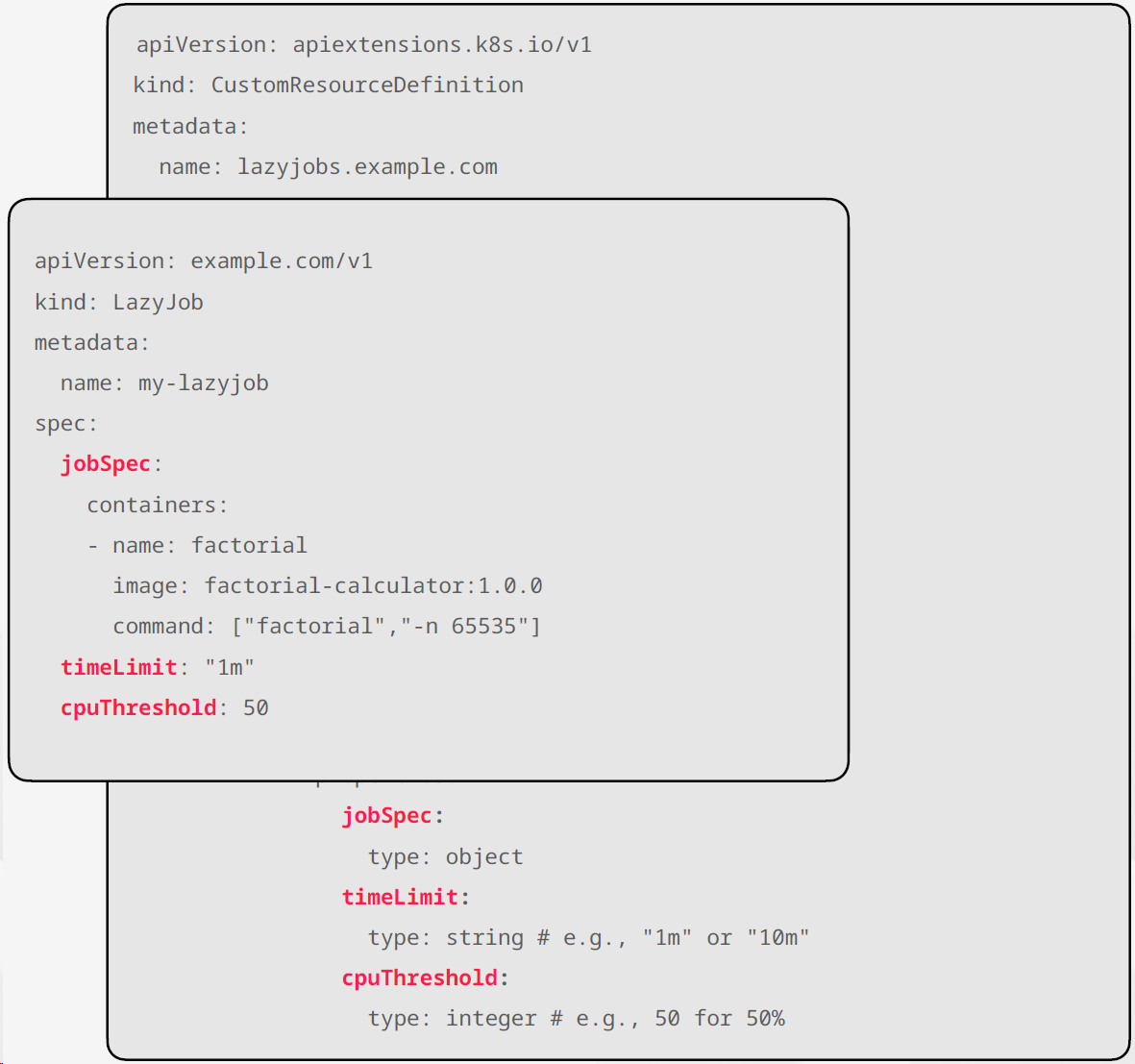The image size is (1135, 1064).
Task: Click the example.com/v1 apiVersion value
Action: coord(282,261)
